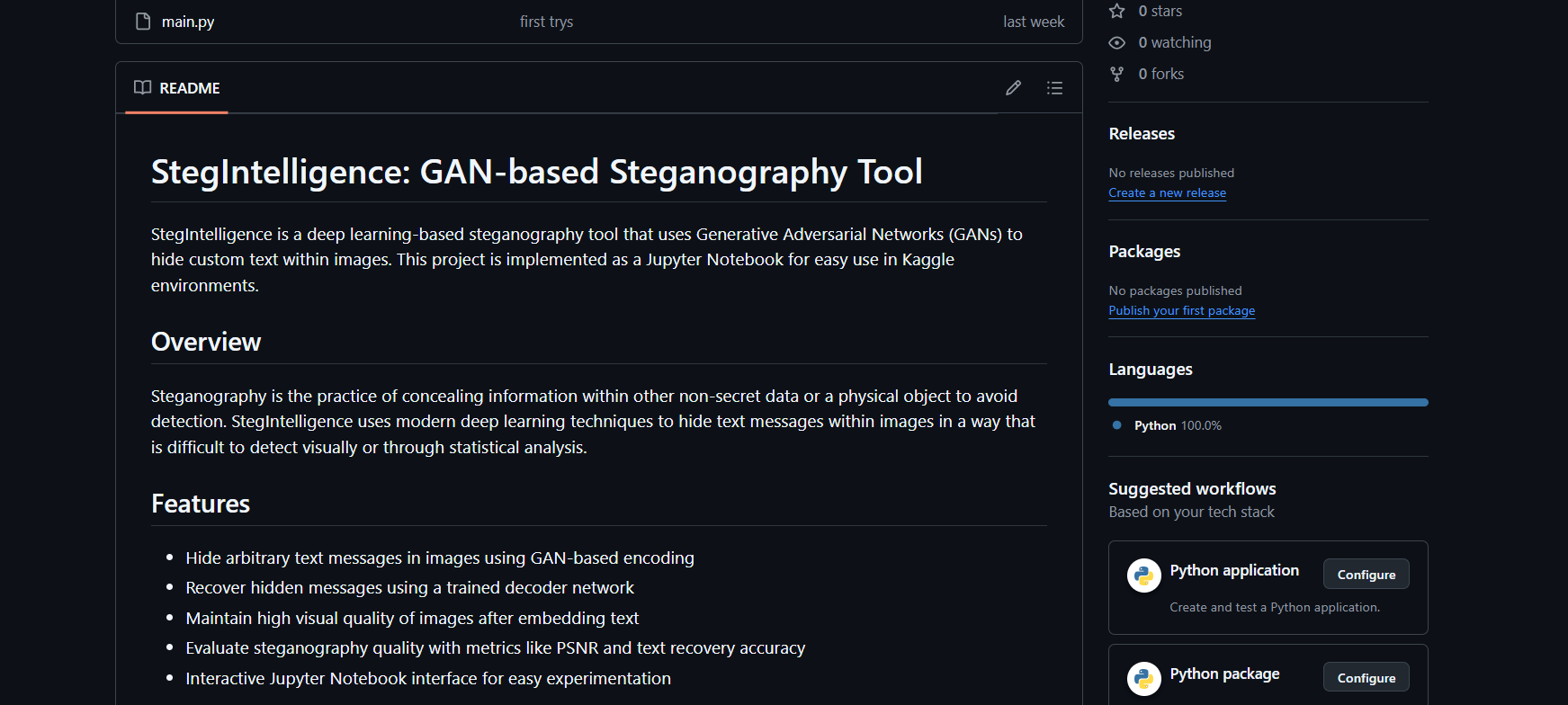Click 'Create and test a Python application.' description

1275,607
